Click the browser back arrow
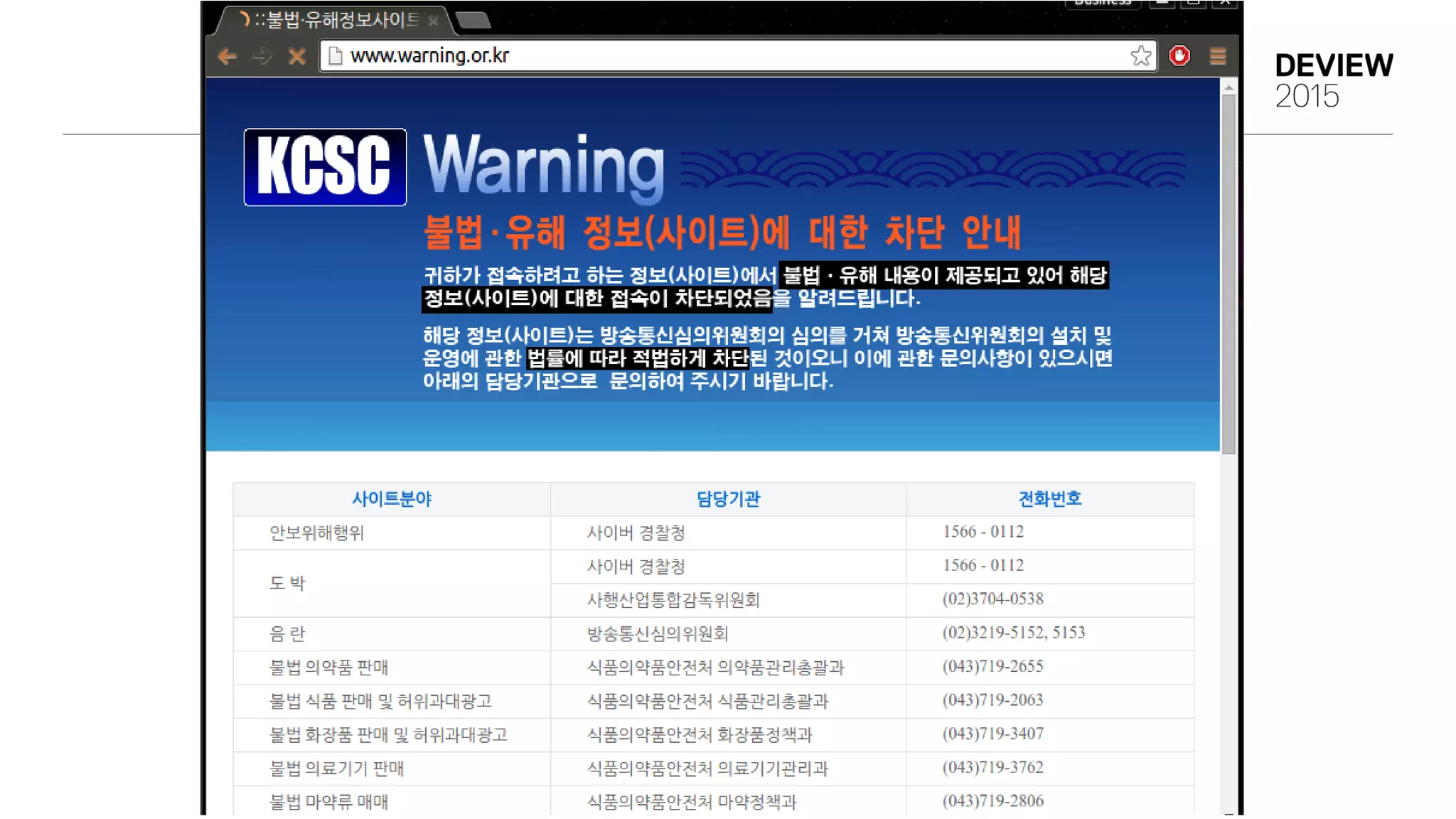This screenshot has height=819, width=1456. 227,56
